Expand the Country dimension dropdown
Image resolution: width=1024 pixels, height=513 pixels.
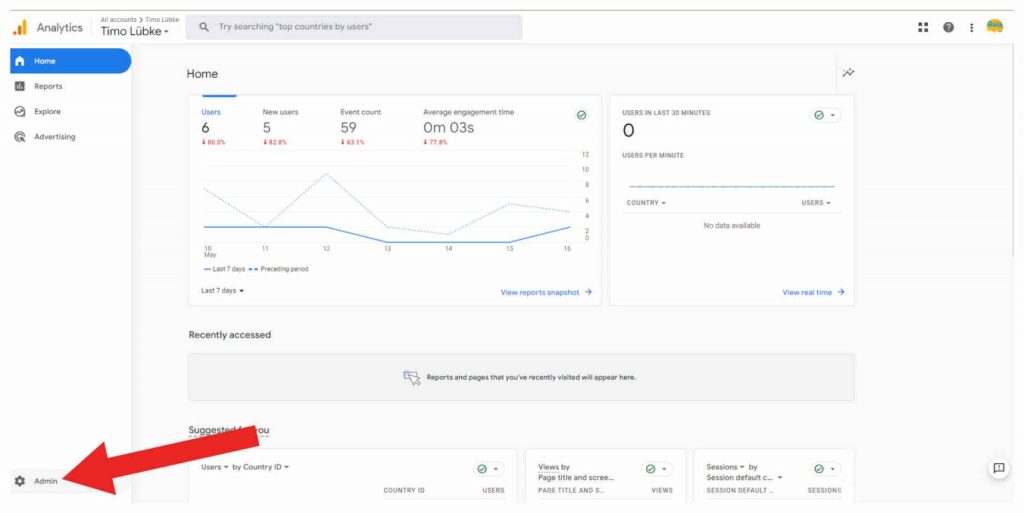646,203
